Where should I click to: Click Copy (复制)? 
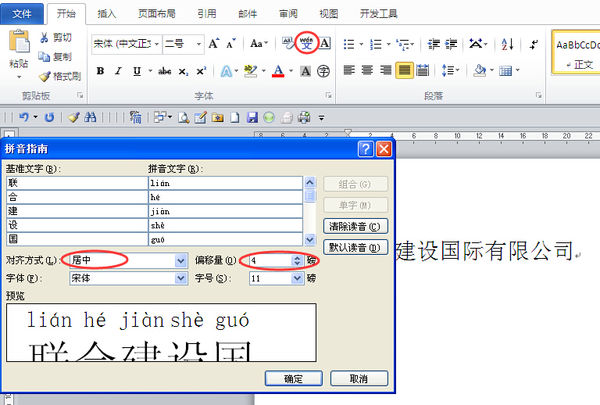coord(55,57)
